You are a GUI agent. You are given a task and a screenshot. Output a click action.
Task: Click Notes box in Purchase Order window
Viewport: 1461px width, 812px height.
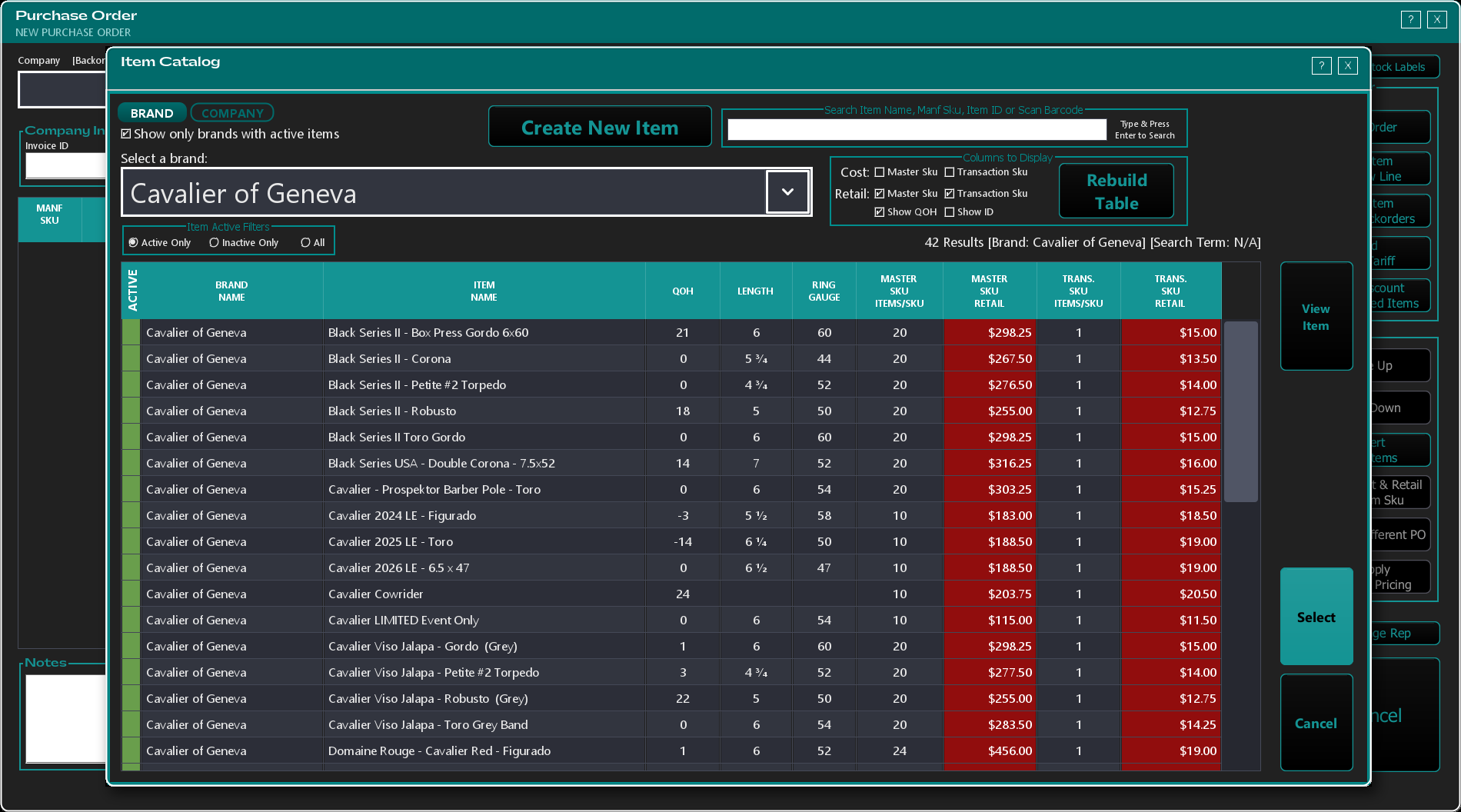click(65, 718)
